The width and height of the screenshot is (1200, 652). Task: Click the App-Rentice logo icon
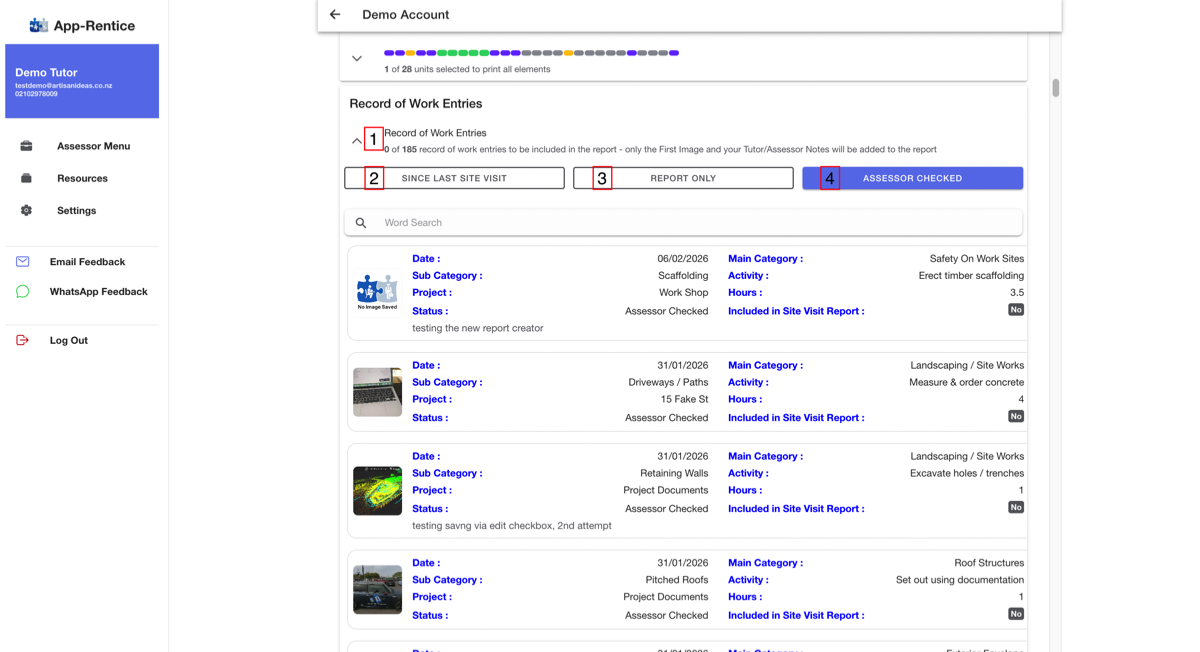(38, 25)
